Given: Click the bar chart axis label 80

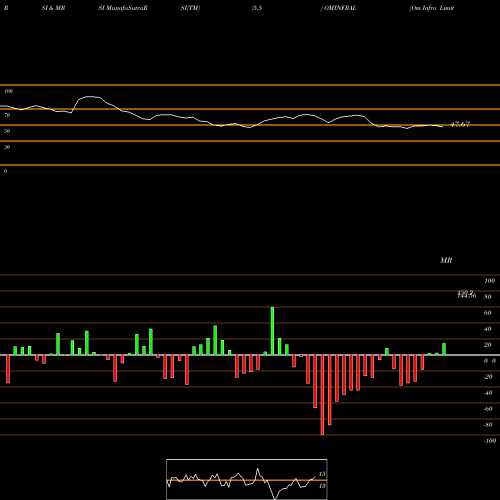Looking at the screenshot, I should (x=488, y=297).
